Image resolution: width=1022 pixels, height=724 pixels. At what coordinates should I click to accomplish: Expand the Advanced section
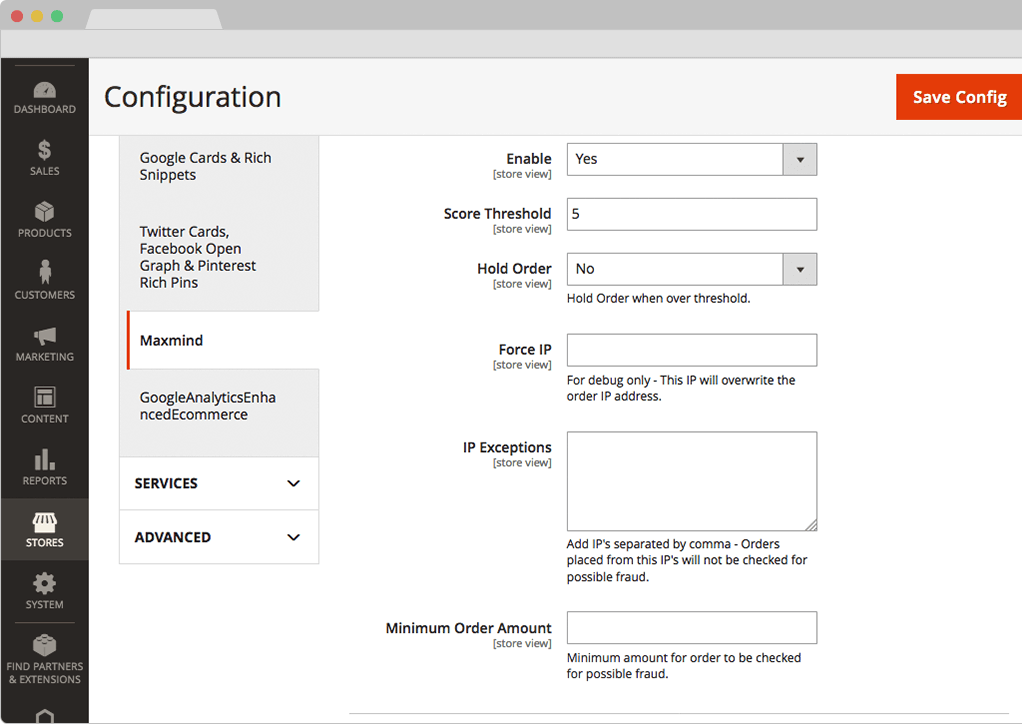pos(219,538)
